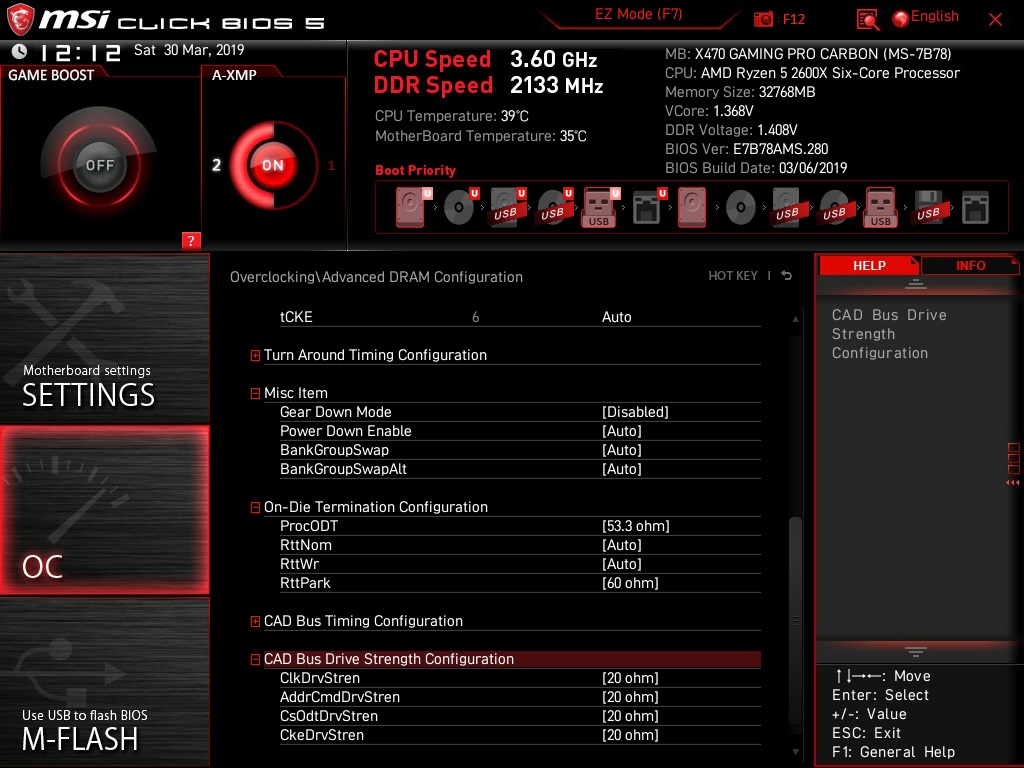Screen dimensions: 1024x768
Task: Close the BIOS with the X icon
Action: [995, 20]
